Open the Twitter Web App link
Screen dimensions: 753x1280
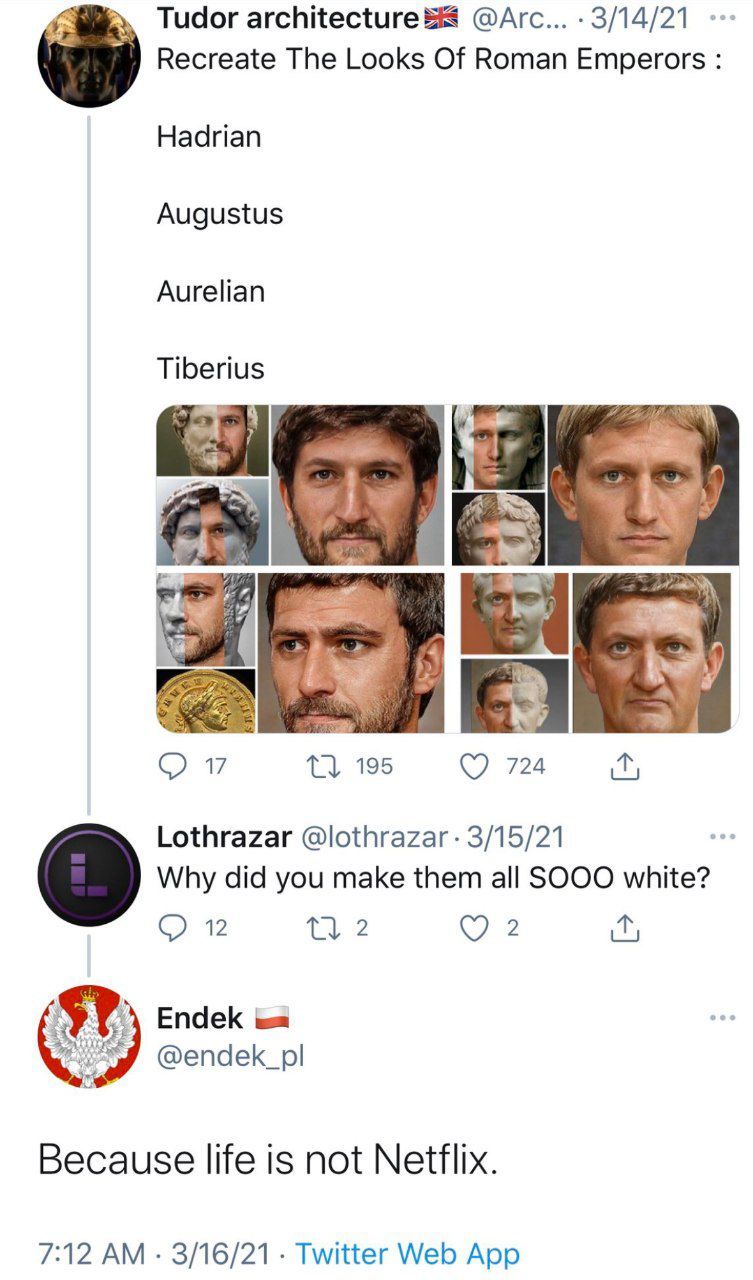tap(408, 1253)
